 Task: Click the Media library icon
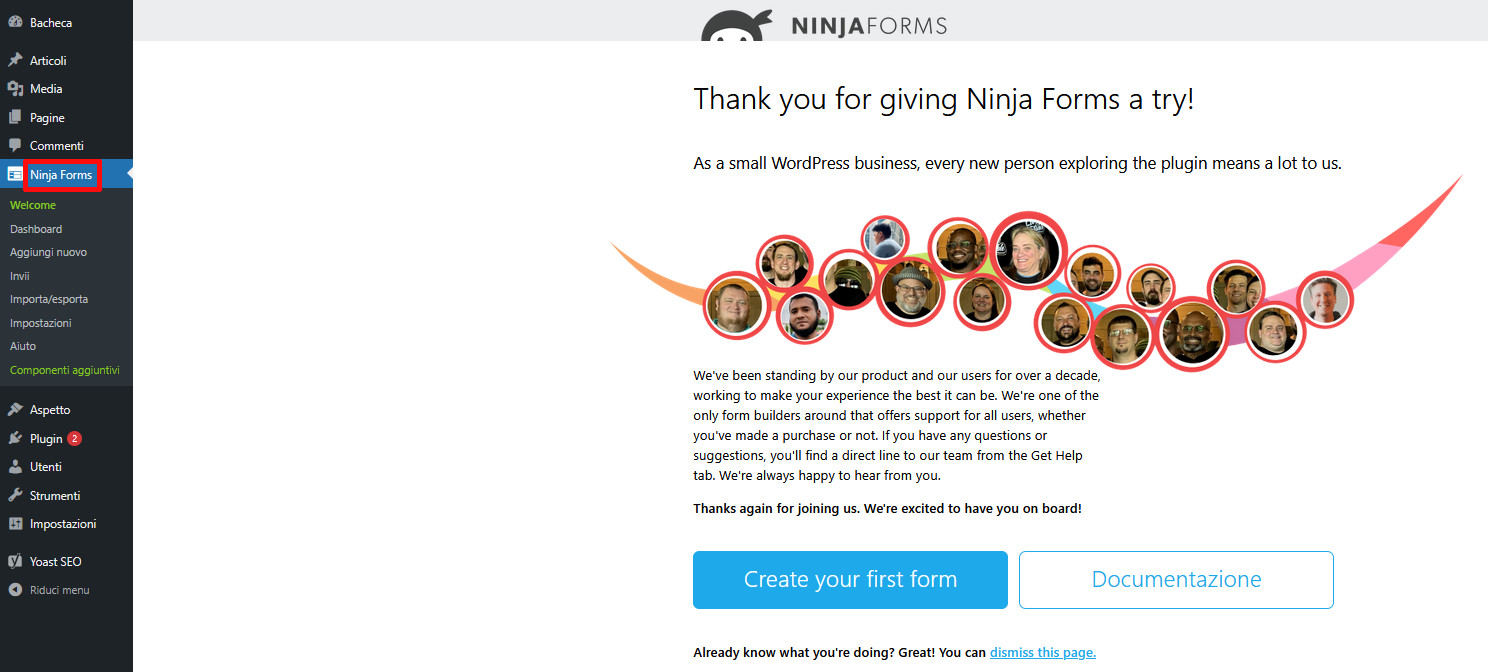[15, 89]
